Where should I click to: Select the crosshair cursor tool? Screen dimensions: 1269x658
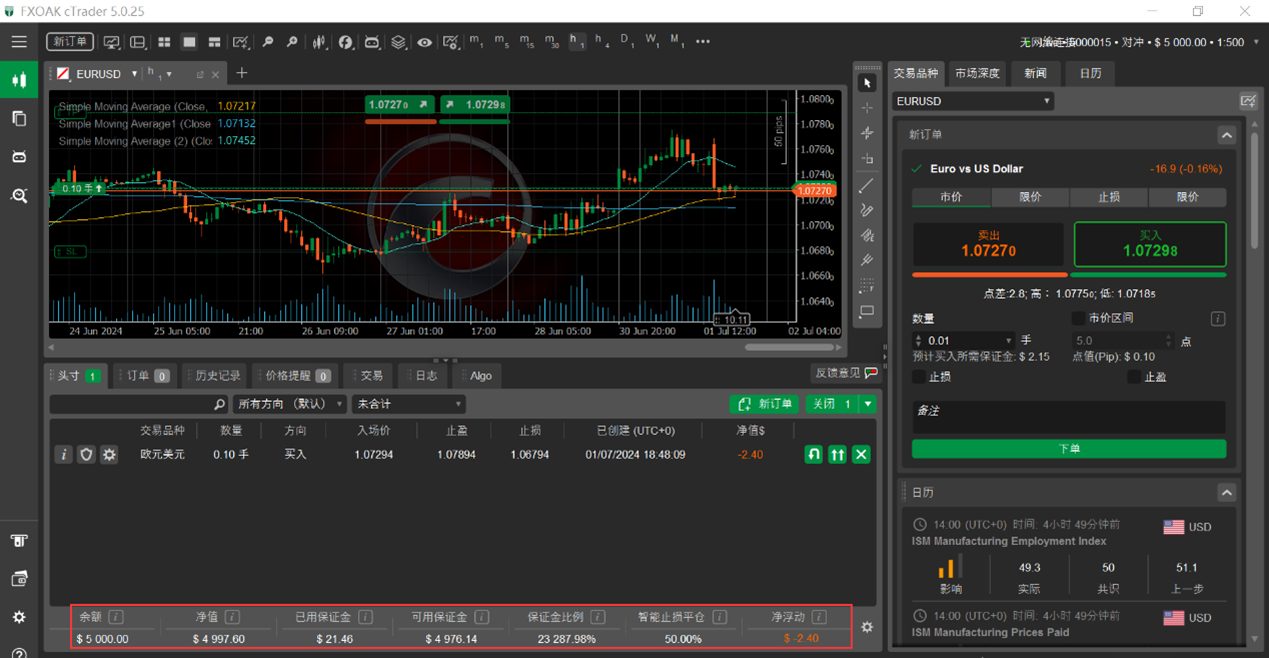pyautogui.click(x=867, y=108)
